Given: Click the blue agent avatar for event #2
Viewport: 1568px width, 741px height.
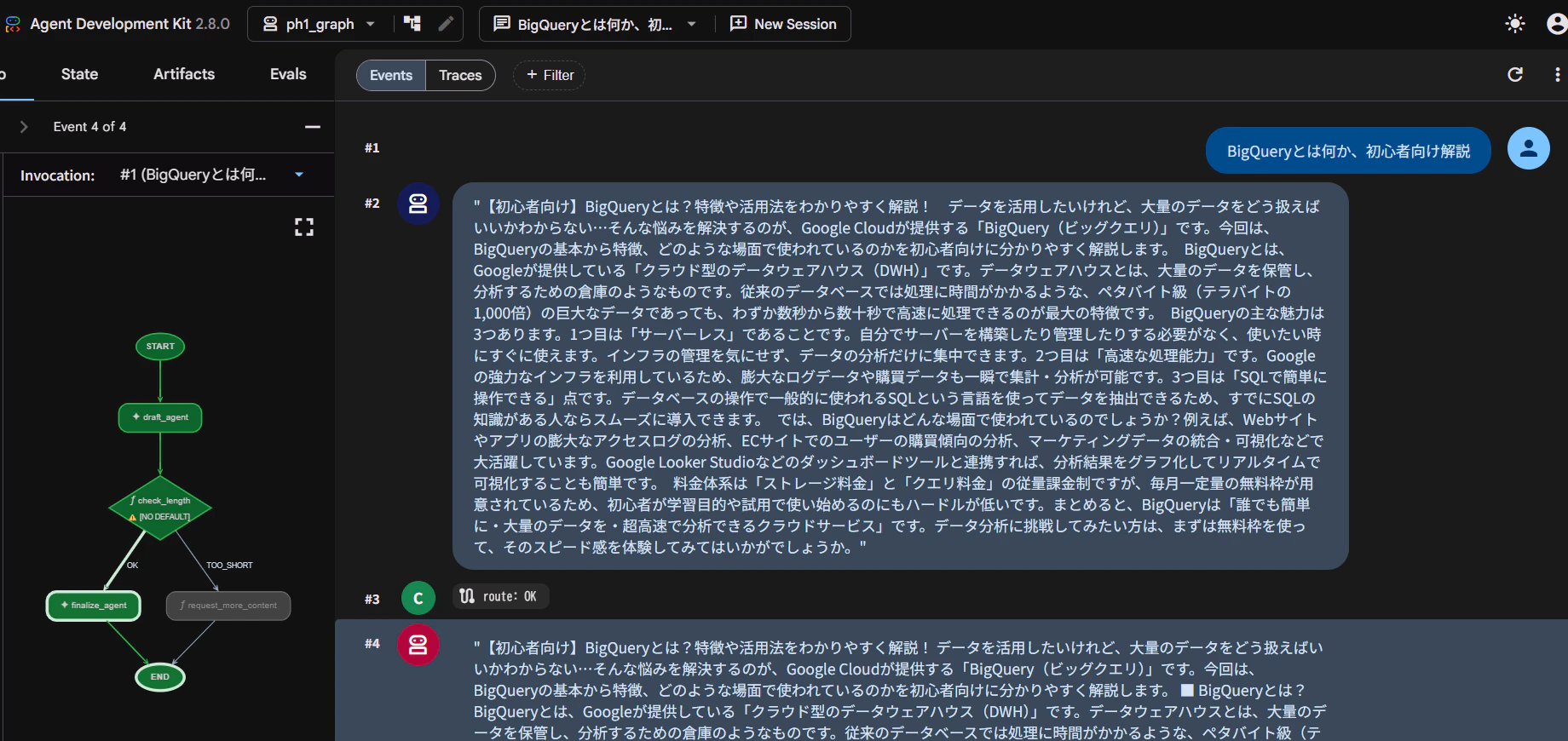Looking at the screenshot, I should pos(418,204).
